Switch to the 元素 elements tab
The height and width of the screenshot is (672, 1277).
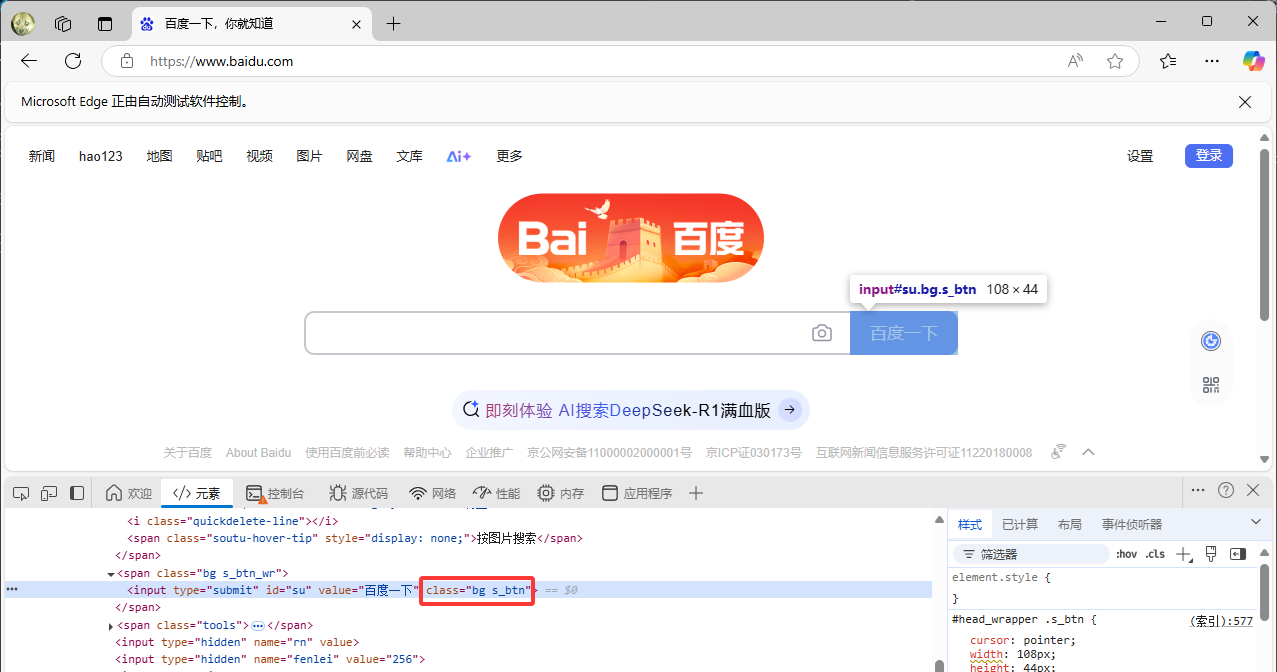(x=197, y=493)
